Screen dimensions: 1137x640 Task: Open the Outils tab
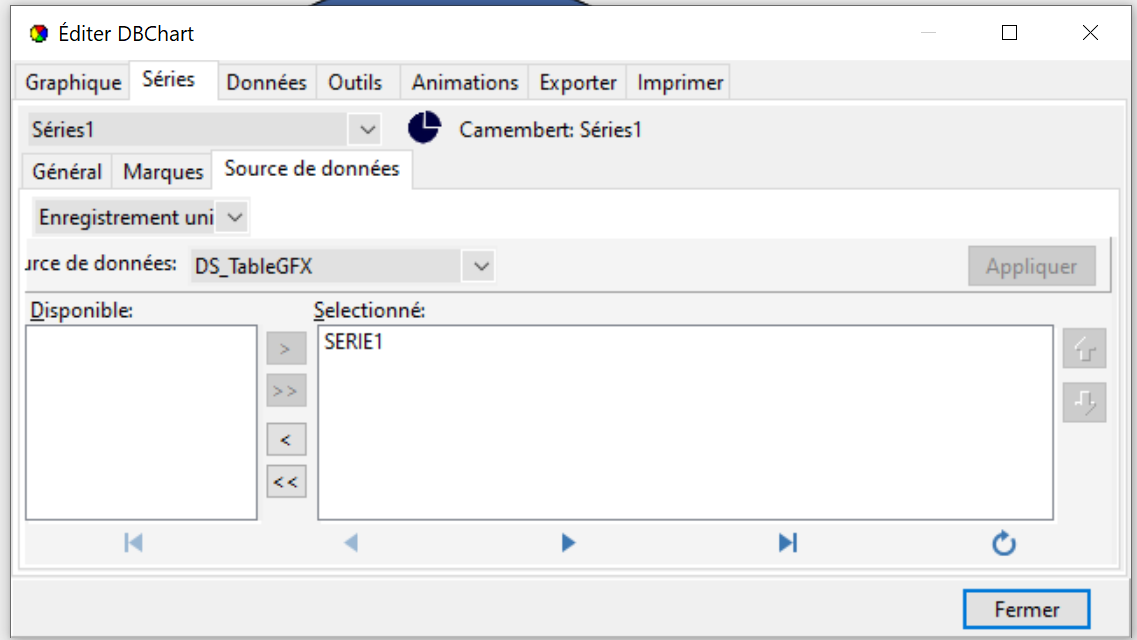tap(355, 83)
